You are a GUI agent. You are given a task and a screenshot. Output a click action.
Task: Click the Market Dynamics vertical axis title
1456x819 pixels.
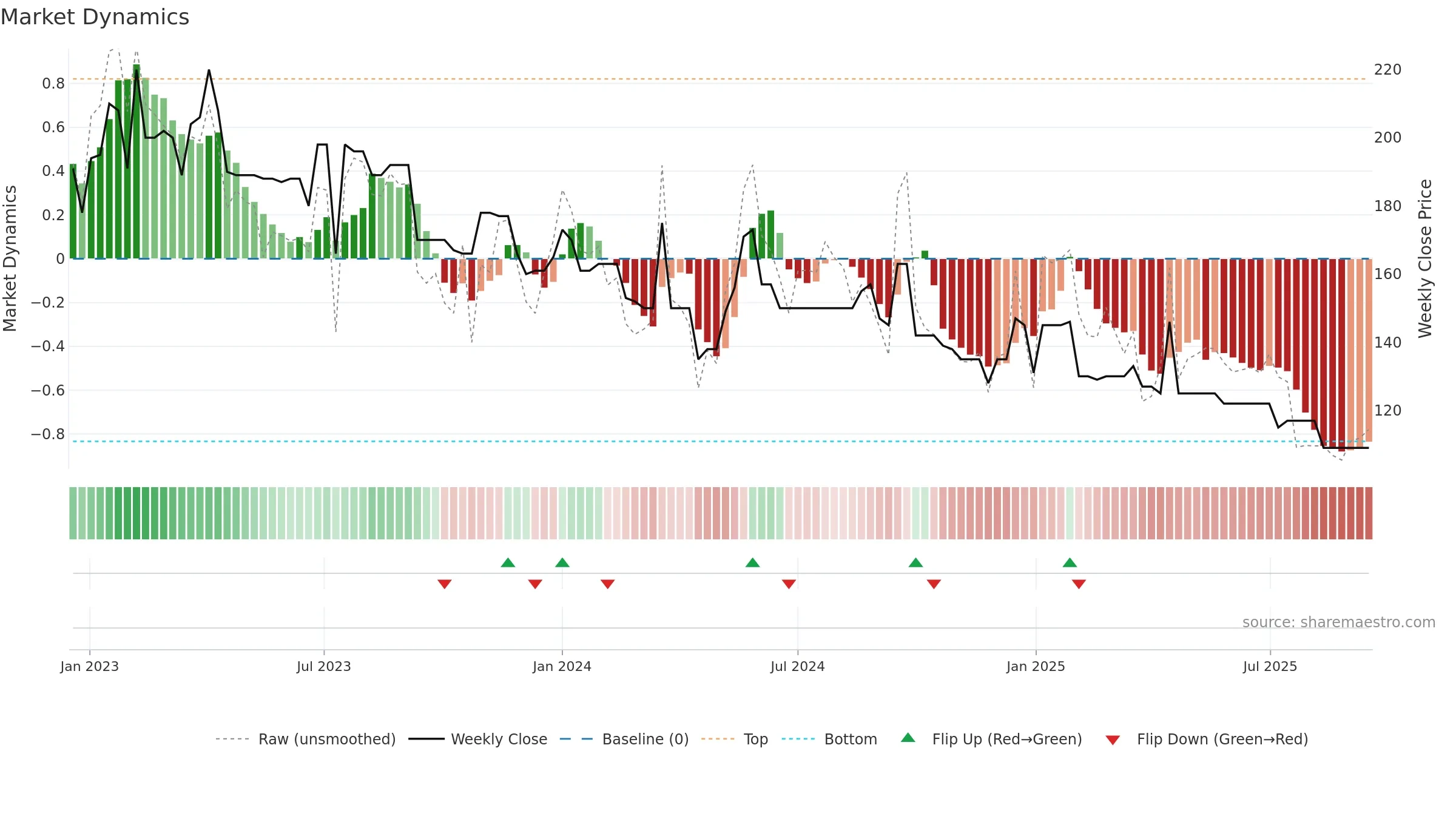pos(10,258)
